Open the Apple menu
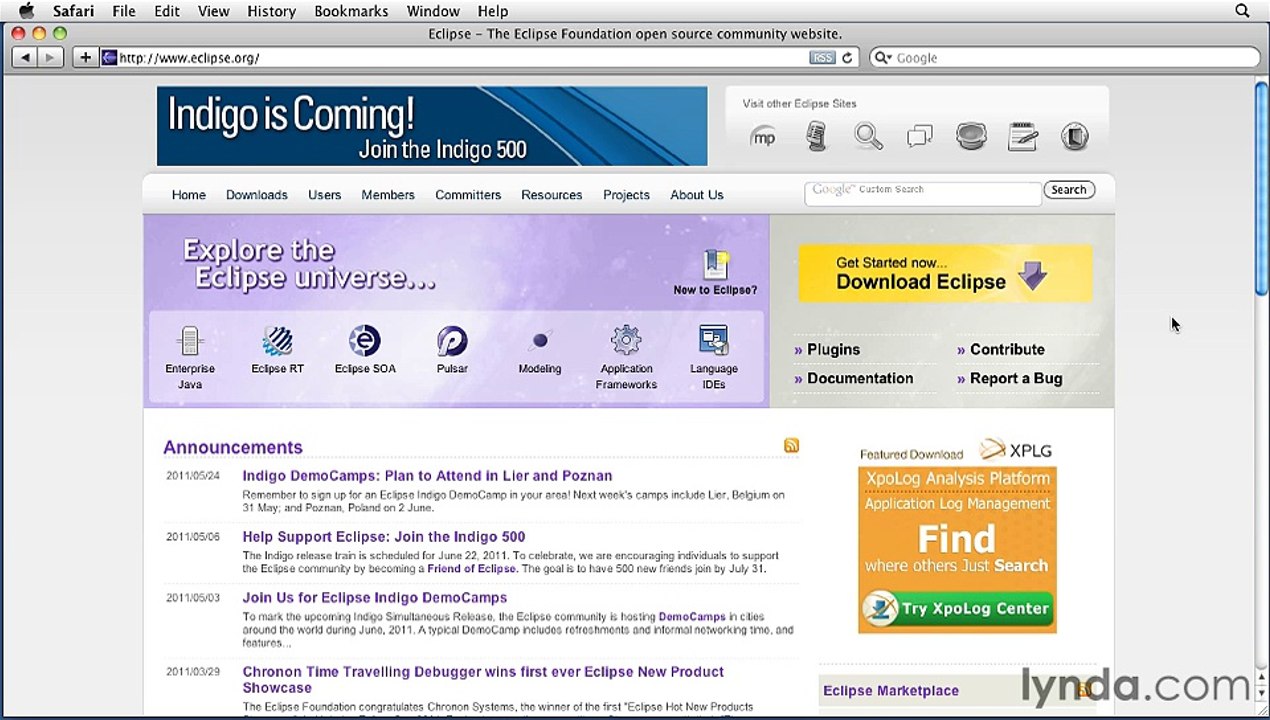Image resolution: width=1270 pixels, height=720 pixels. click(27, 11)
